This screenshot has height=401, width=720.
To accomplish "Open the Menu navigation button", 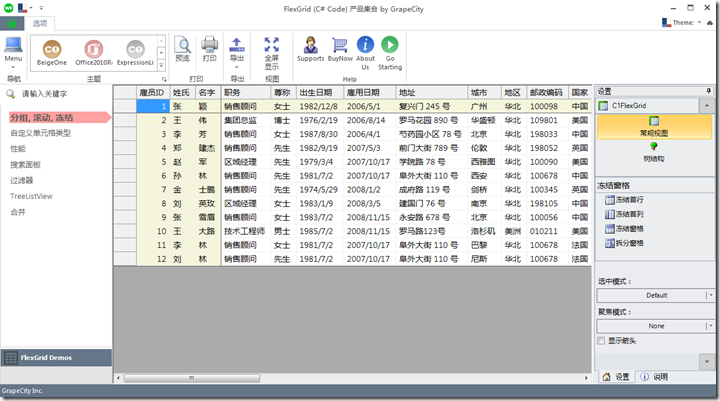I will point(13,51).
